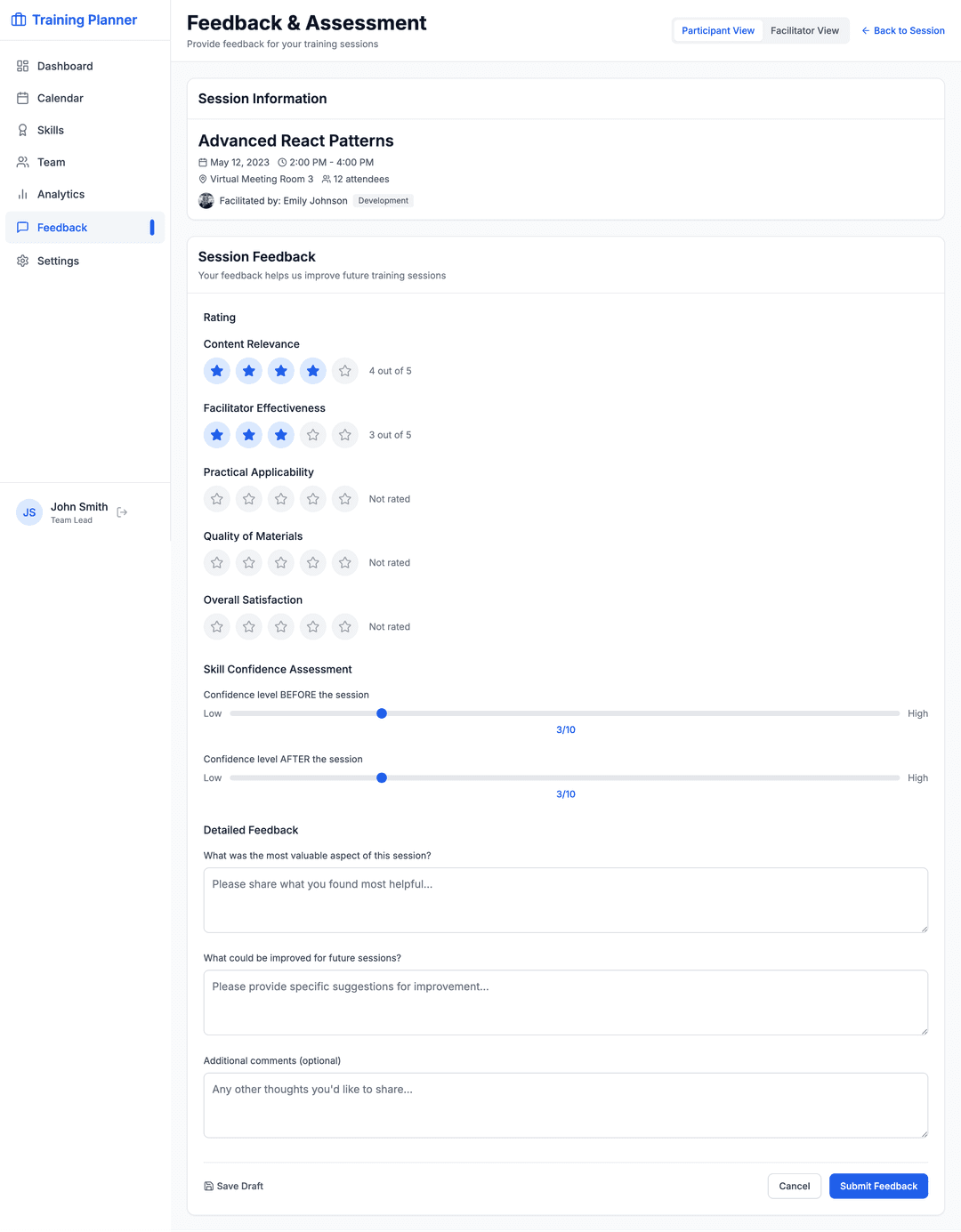Open the Skills section

click(x=51, y=130)
